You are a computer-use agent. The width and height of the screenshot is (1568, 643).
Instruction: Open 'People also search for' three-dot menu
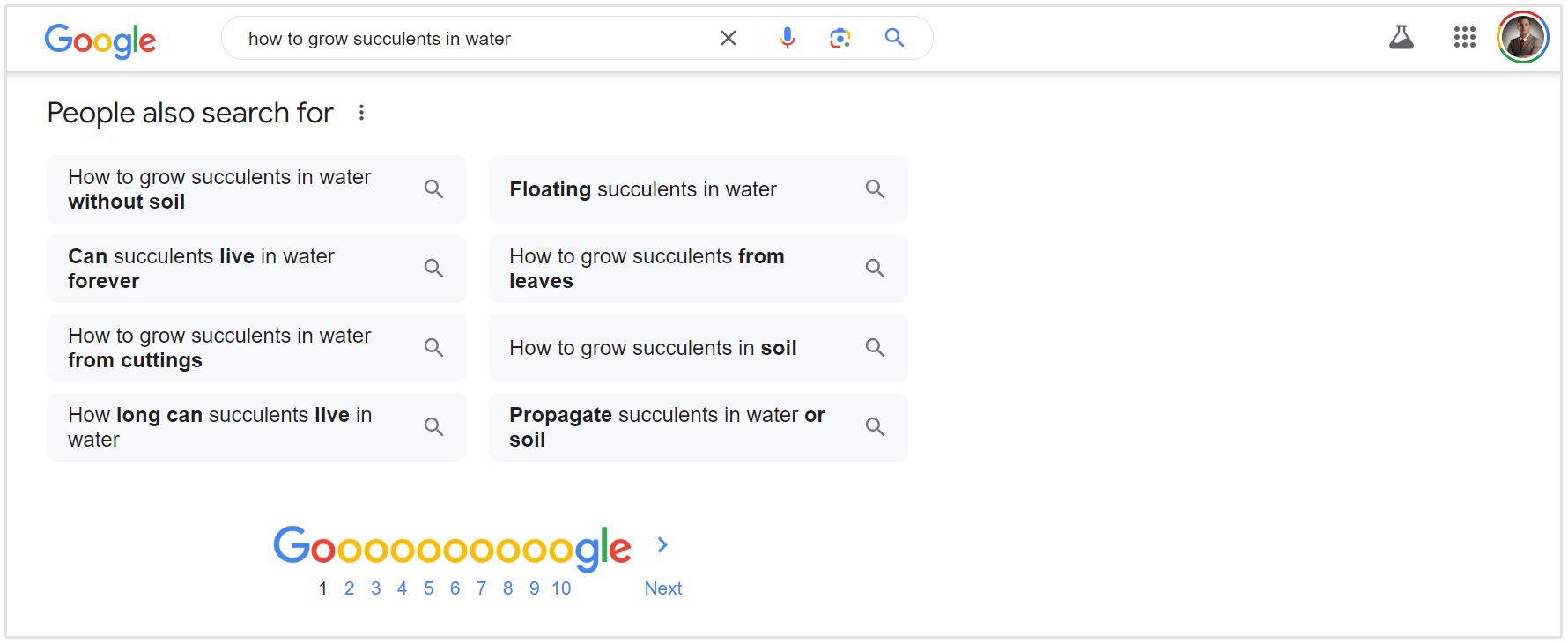361,113
